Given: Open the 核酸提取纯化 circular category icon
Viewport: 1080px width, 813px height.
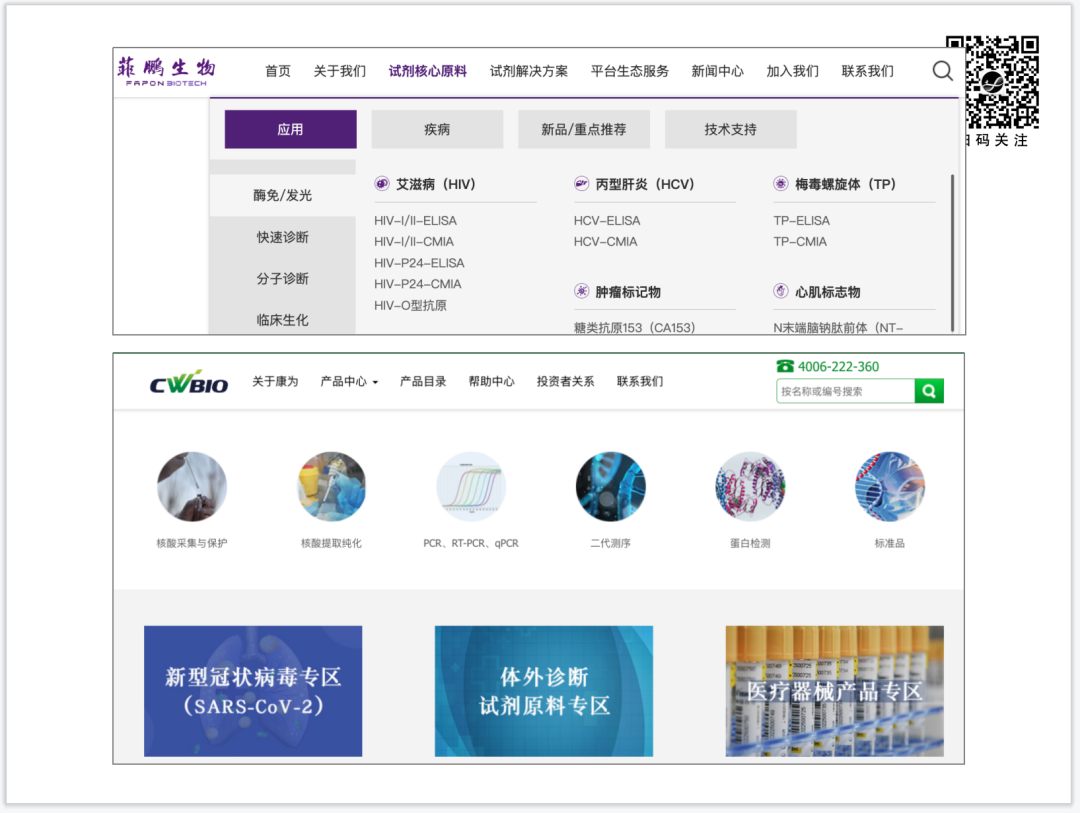Looking at the screenshot, I should pos(331,487).
